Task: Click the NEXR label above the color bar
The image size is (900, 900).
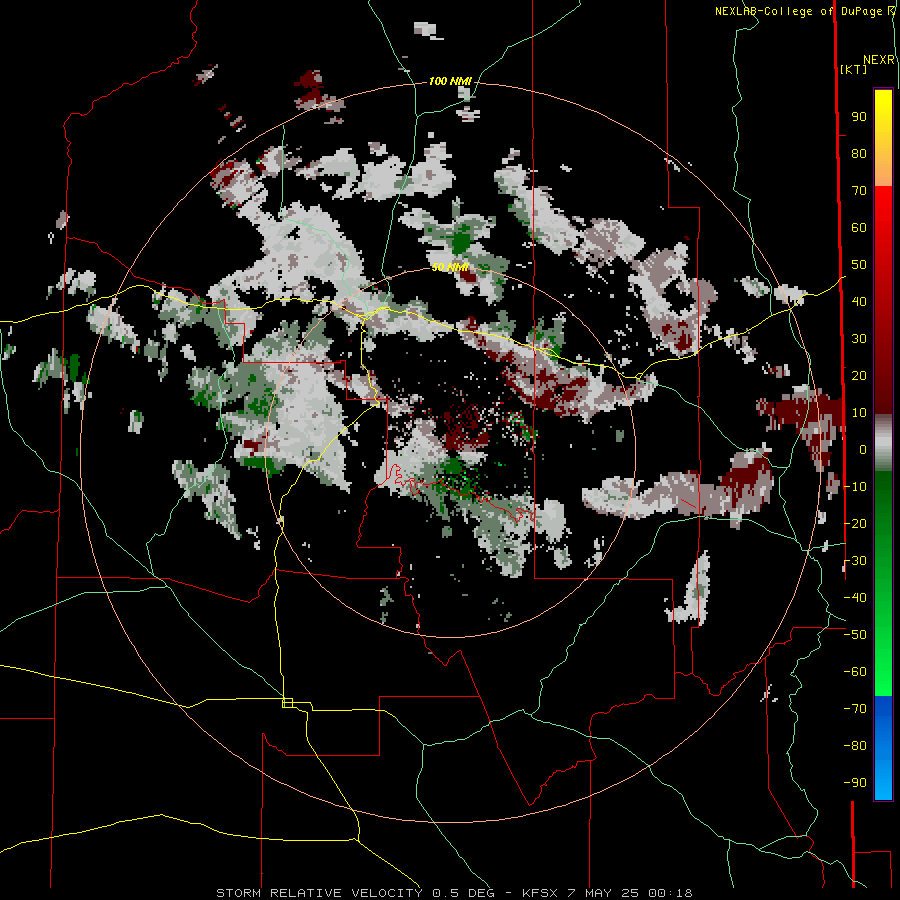Action: click(x=879, y=60)
